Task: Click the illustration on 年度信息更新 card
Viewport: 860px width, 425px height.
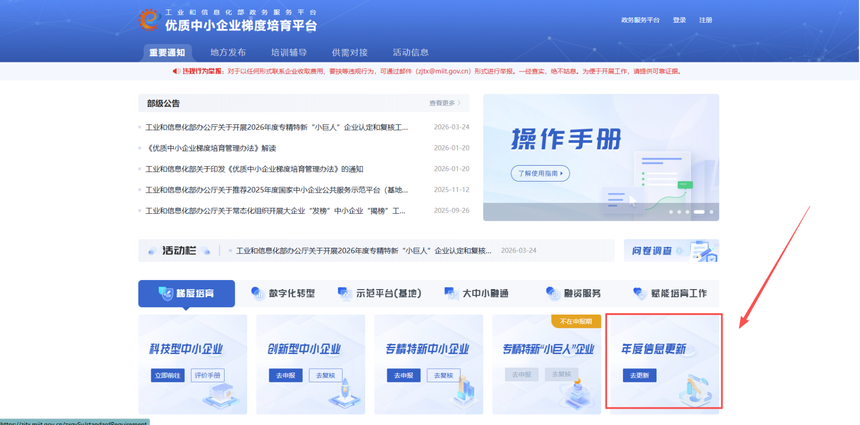Action: click(693, 390)
